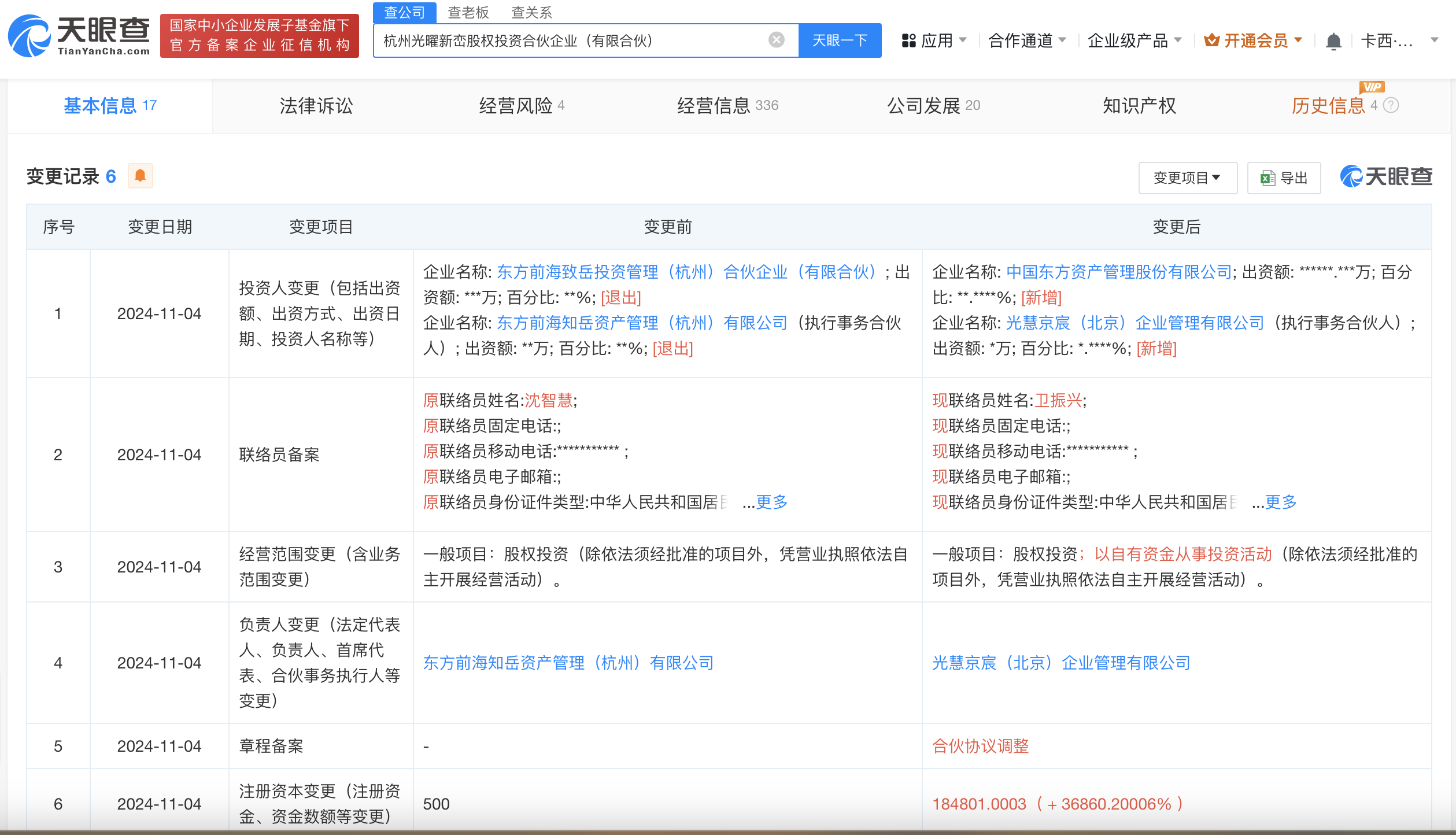Click the 变更日期 column header
Image resolution: width=1456 pixels, height=835 pixels.
160,227
